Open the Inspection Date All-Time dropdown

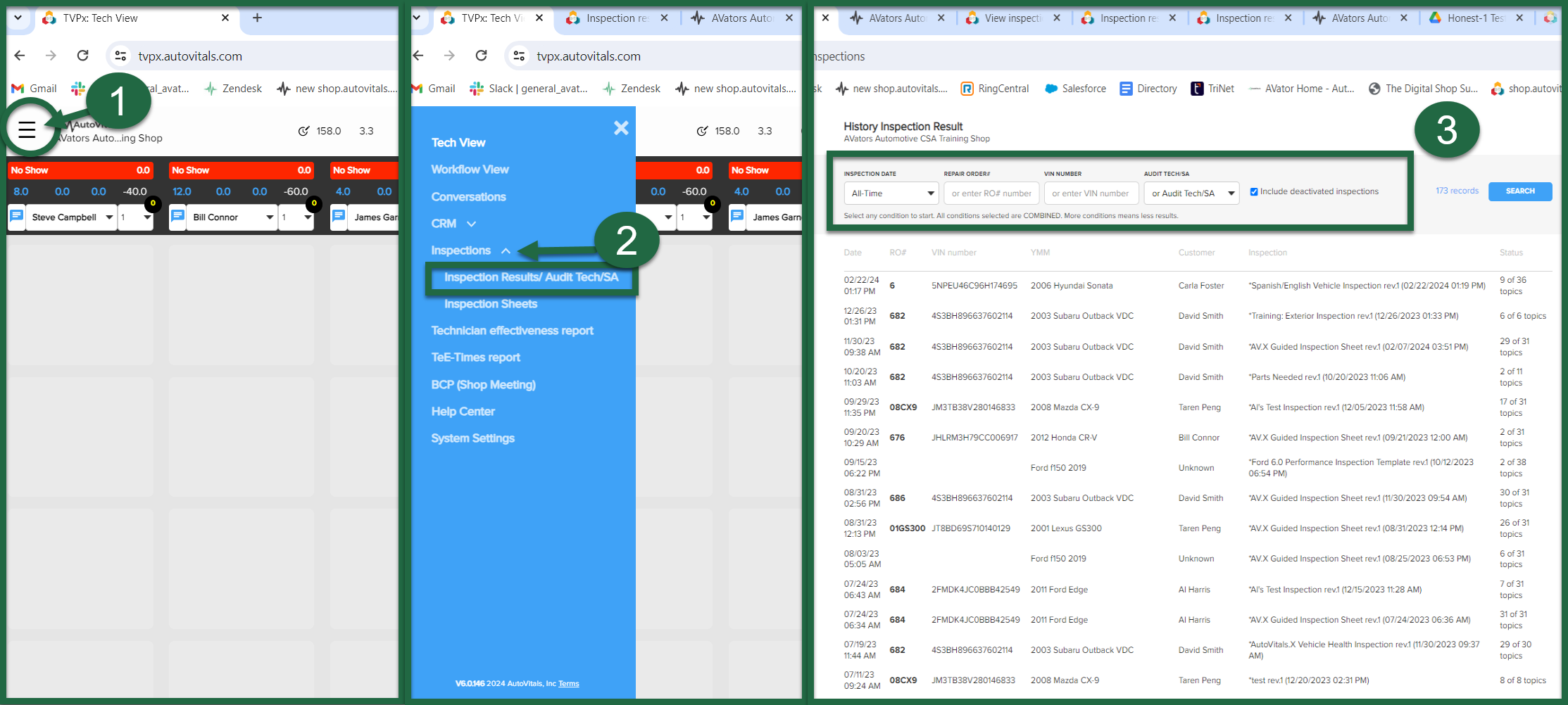[891, 193]
